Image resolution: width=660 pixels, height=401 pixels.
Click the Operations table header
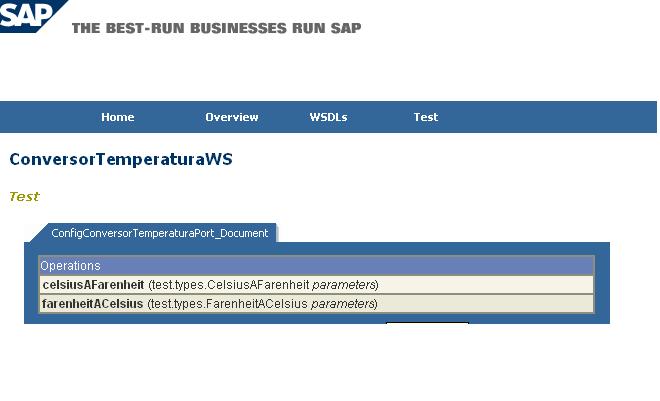(x=316, y=266)
